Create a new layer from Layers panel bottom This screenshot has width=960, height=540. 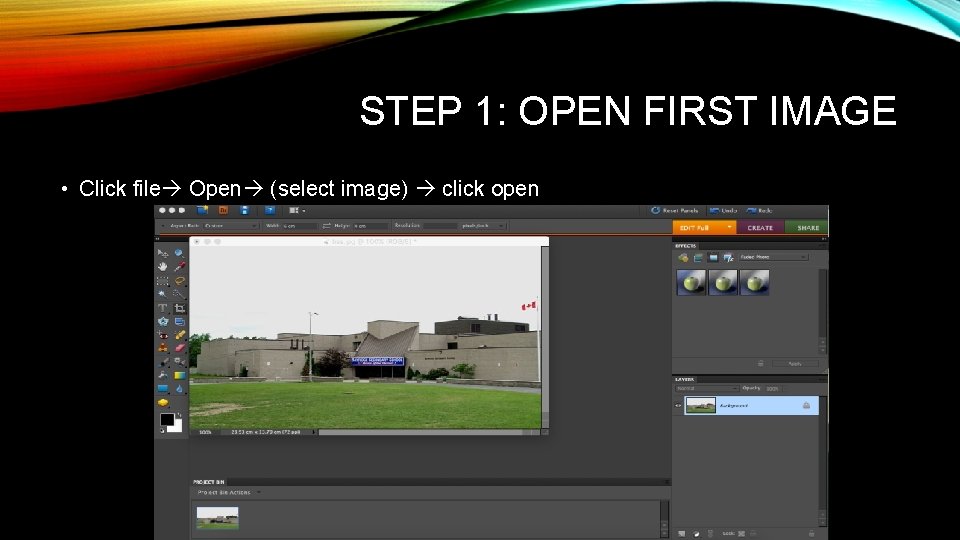point(681,534)
